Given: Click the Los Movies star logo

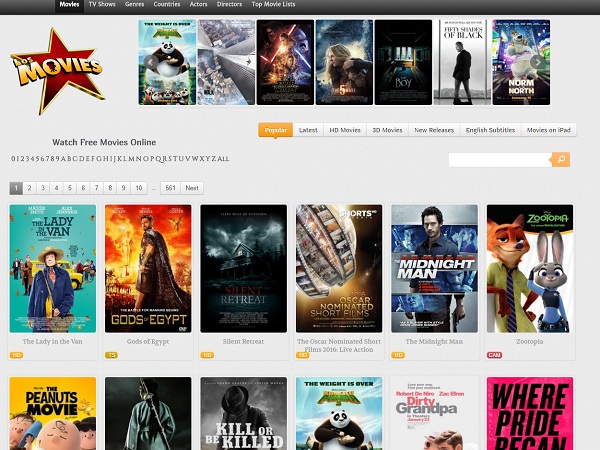Looking at the screenshot, I should click(57, 72).
